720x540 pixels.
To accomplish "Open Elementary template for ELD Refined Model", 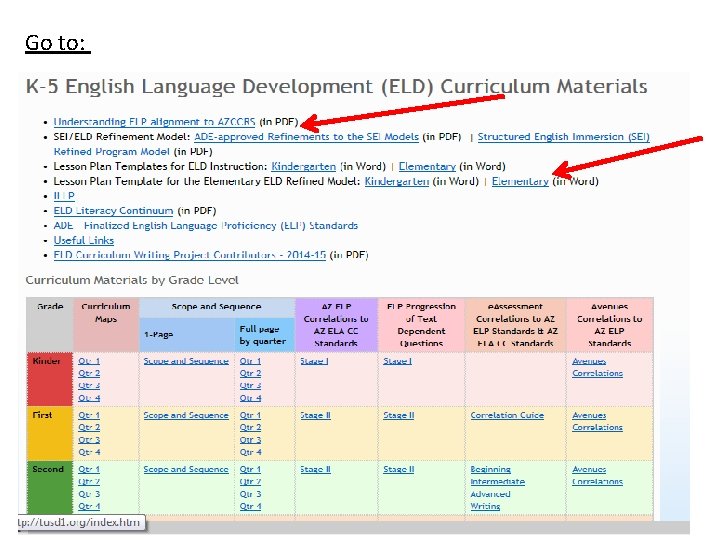I will click(520, 181).
